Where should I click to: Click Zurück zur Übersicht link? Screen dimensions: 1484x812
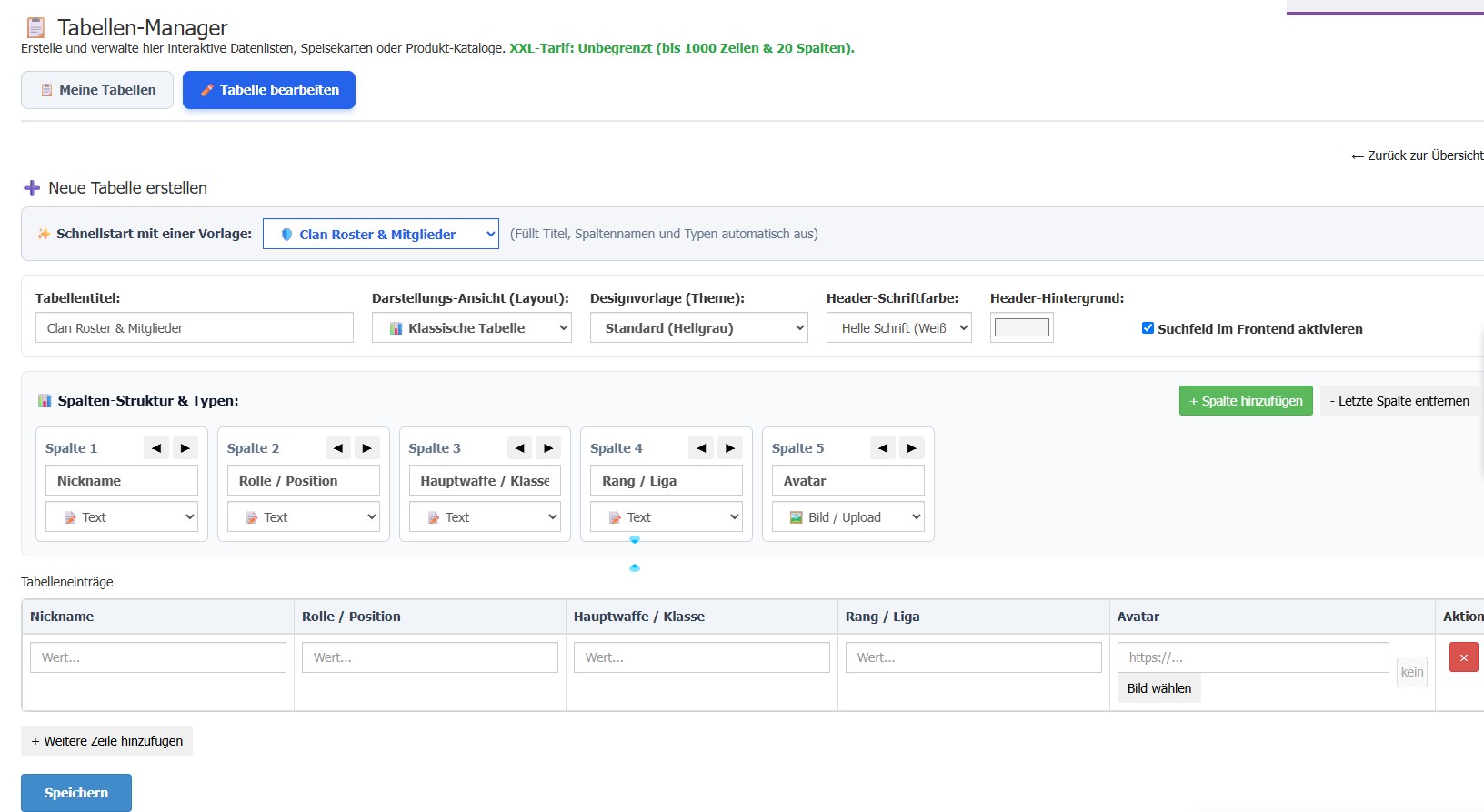click(x=1417, y=155)
